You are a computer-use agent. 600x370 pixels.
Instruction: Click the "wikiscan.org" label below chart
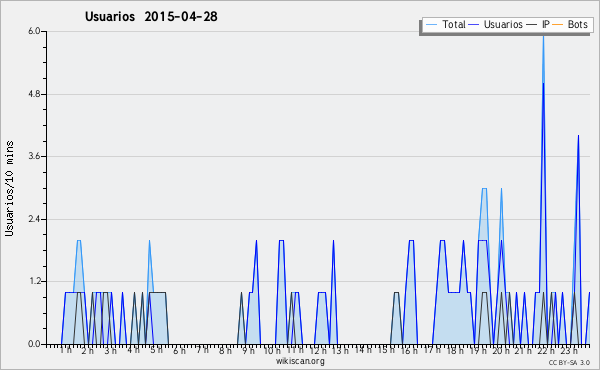coord(300,361)
